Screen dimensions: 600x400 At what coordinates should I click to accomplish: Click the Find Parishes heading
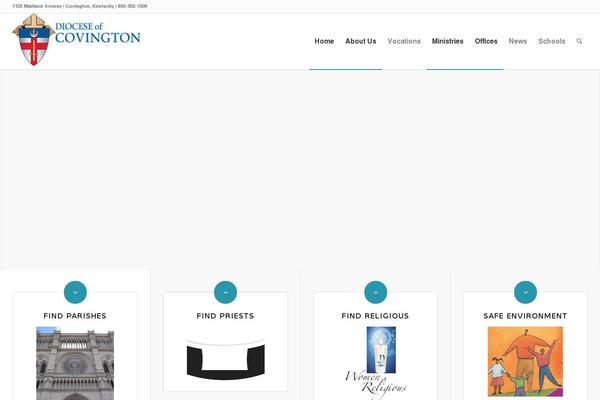pyautogui.click(x=75, y=316)
